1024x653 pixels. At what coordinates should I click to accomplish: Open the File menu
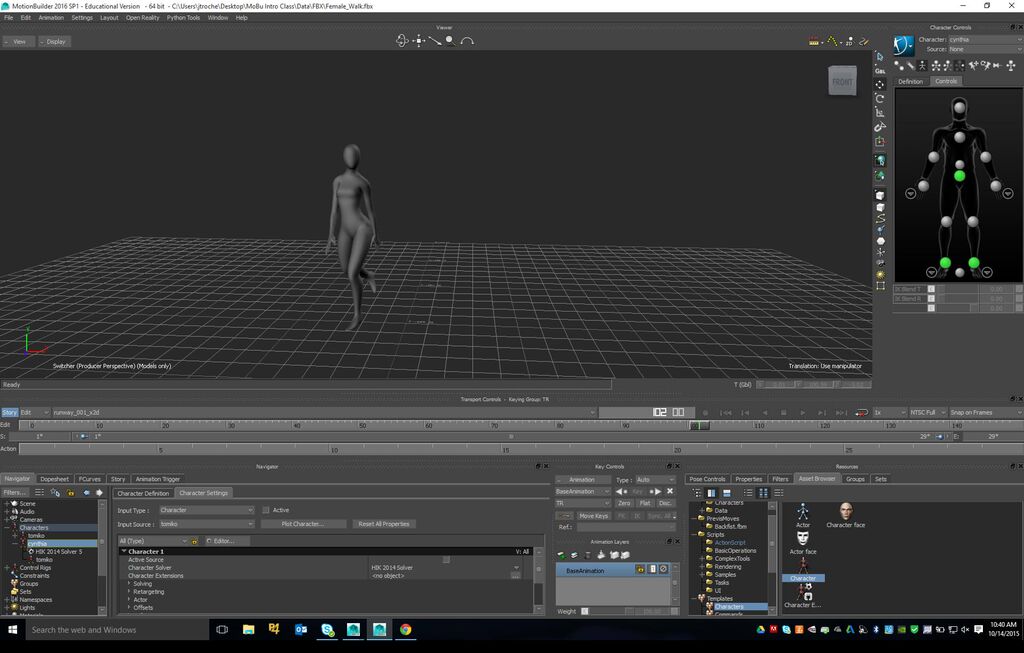8,18
